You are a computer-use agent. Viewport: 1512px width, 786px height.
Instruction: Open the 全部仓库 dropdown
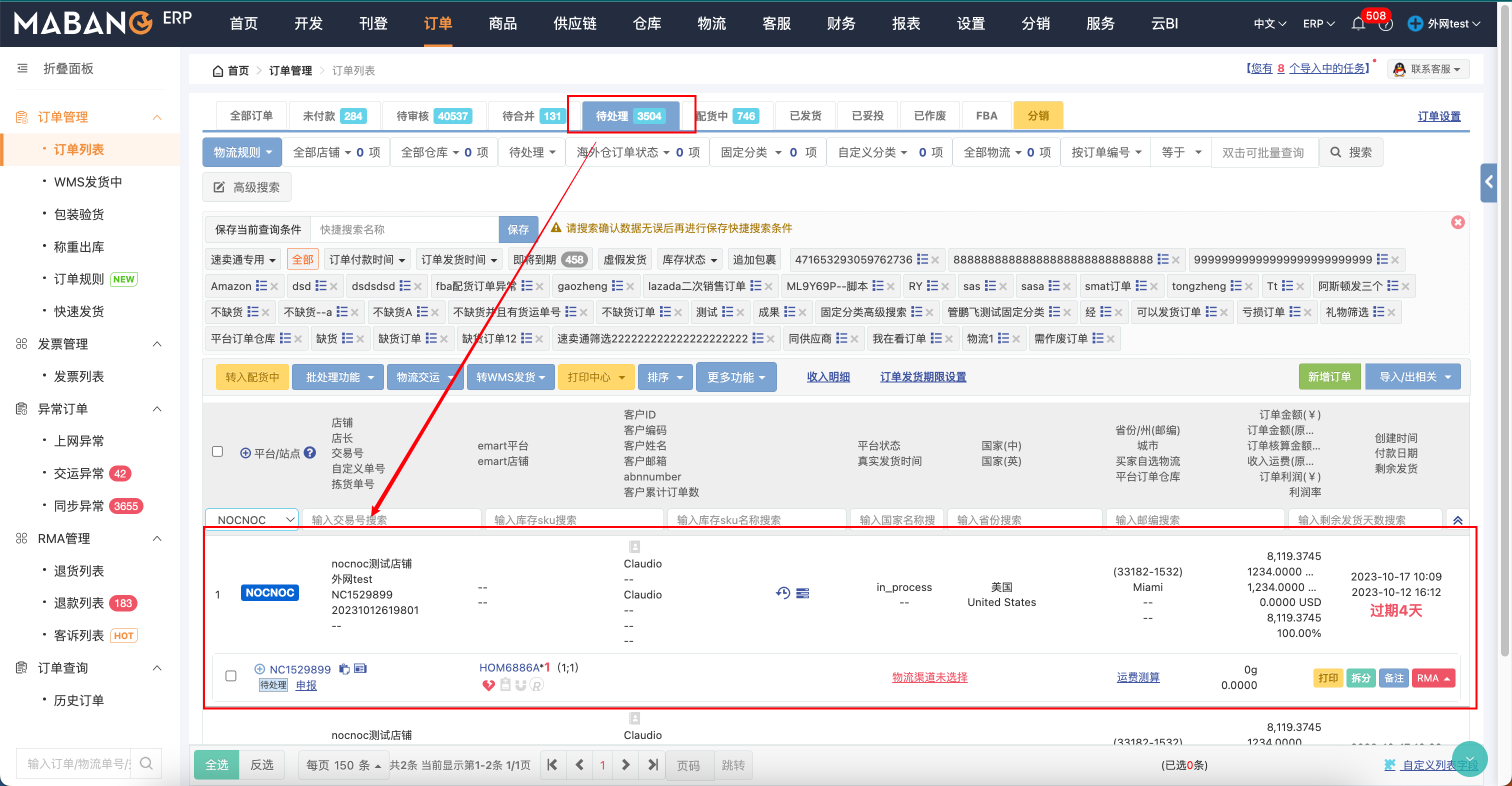tap(444, 152)
